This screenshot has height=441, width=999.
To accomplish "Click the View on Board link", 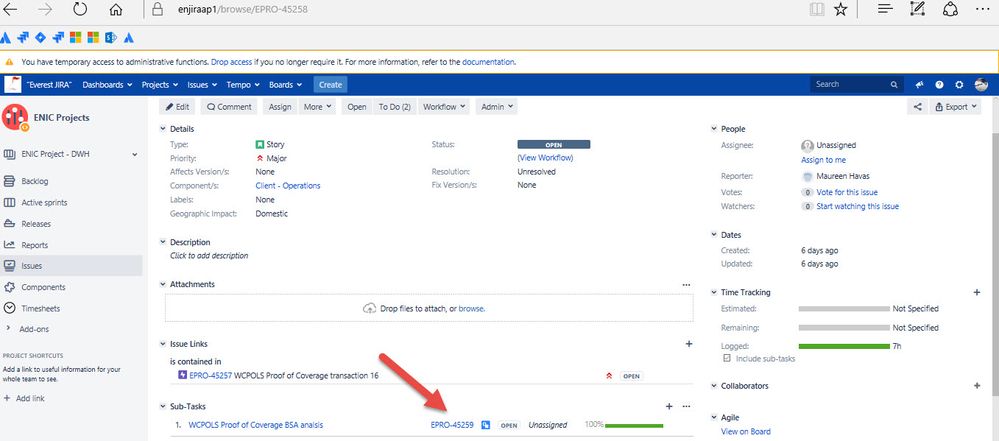I will [745, 432].
